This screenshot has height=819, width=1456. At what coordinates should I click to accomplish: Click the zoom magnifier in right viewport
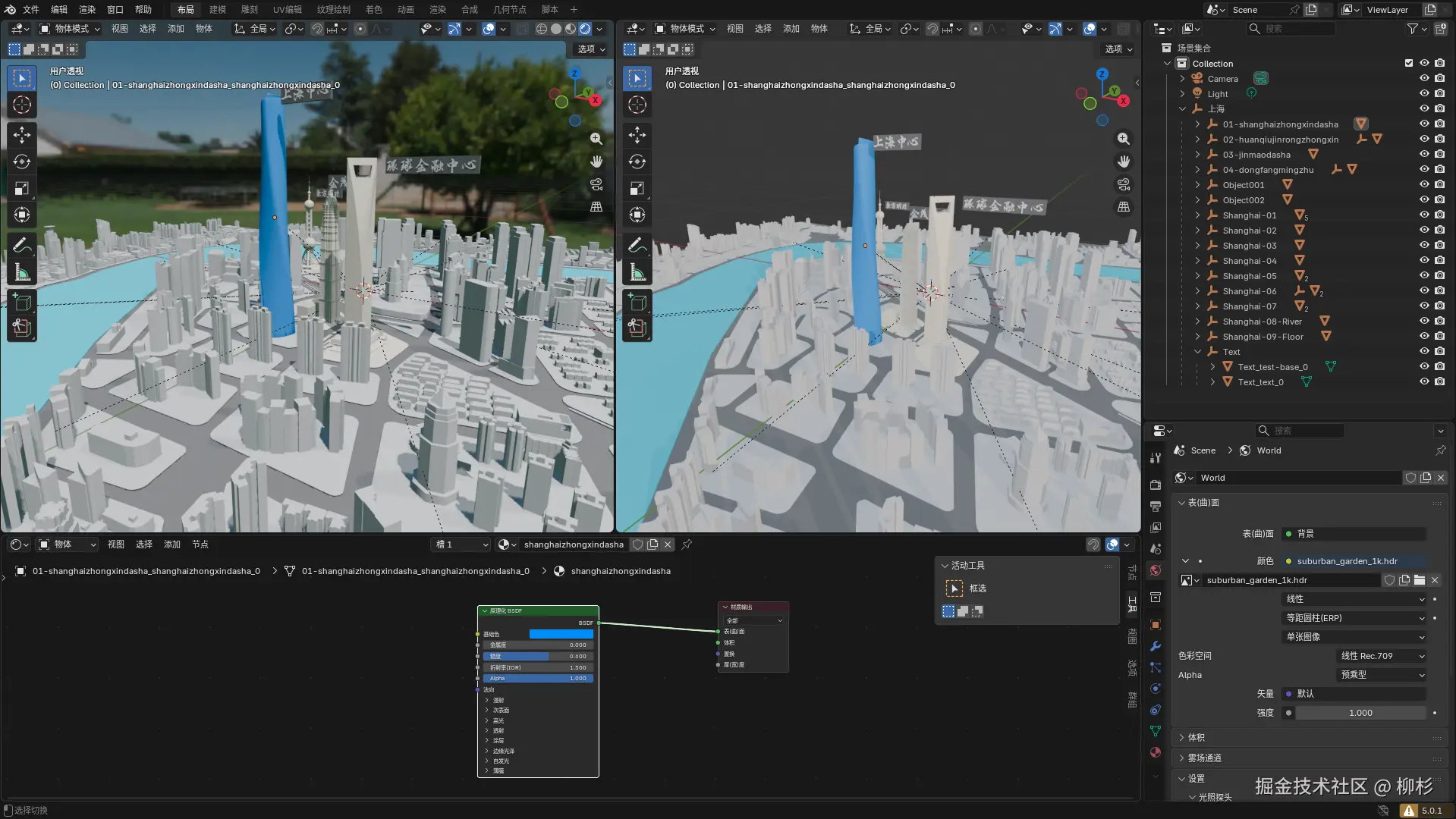(x=1124, y=139)
